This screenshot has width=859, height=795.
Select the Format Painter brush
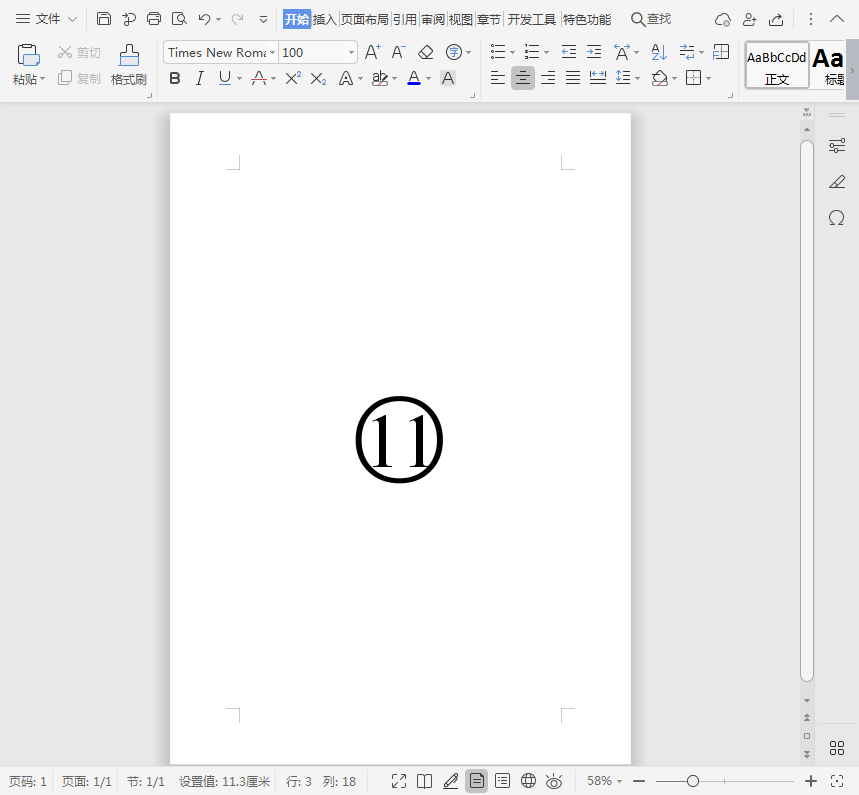(x=129, y=55)
